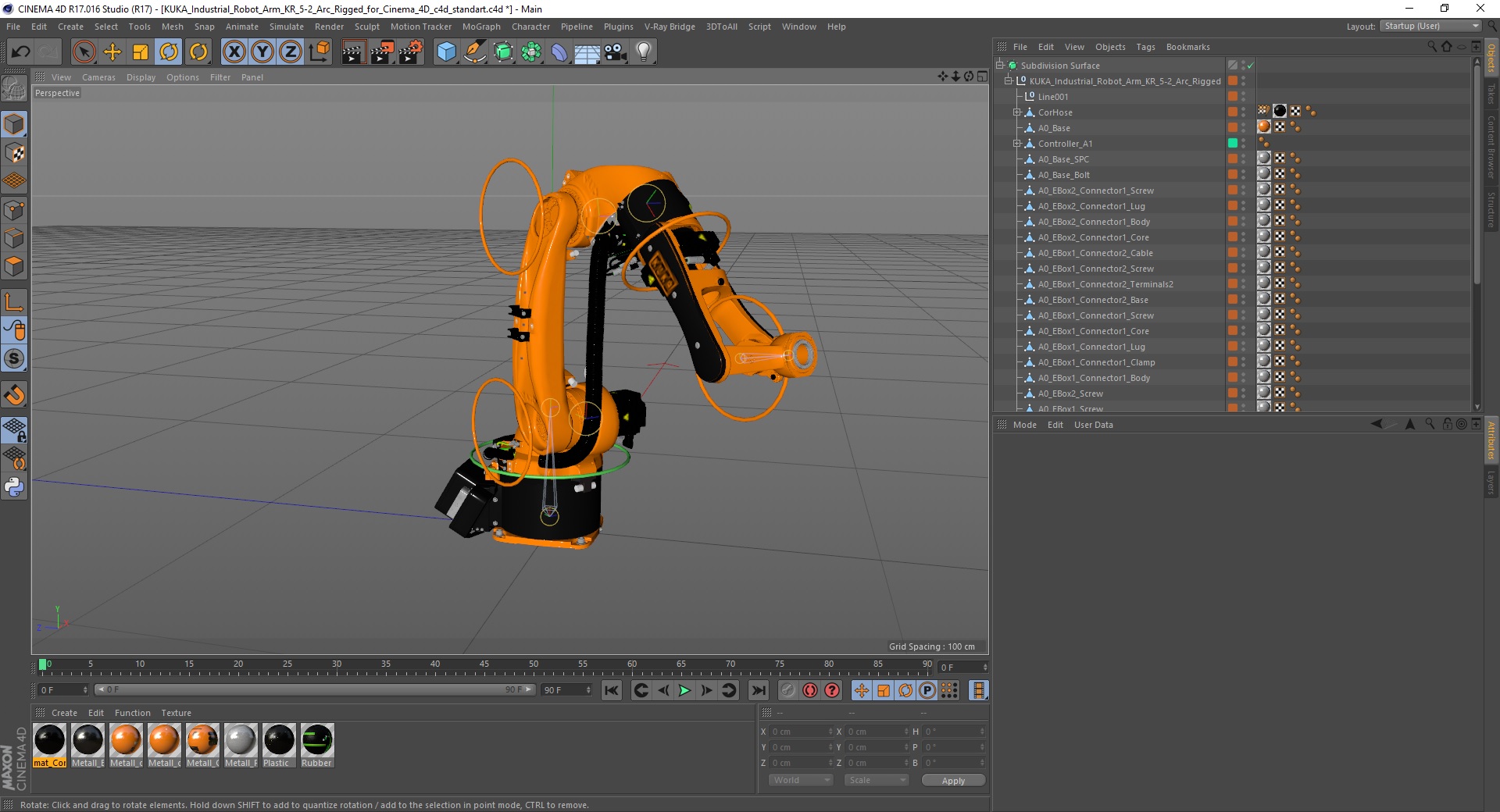Open the User Data menu in Attributes
The height and width of the screenshot is (812, 1500).
(x=1093, y=425)
